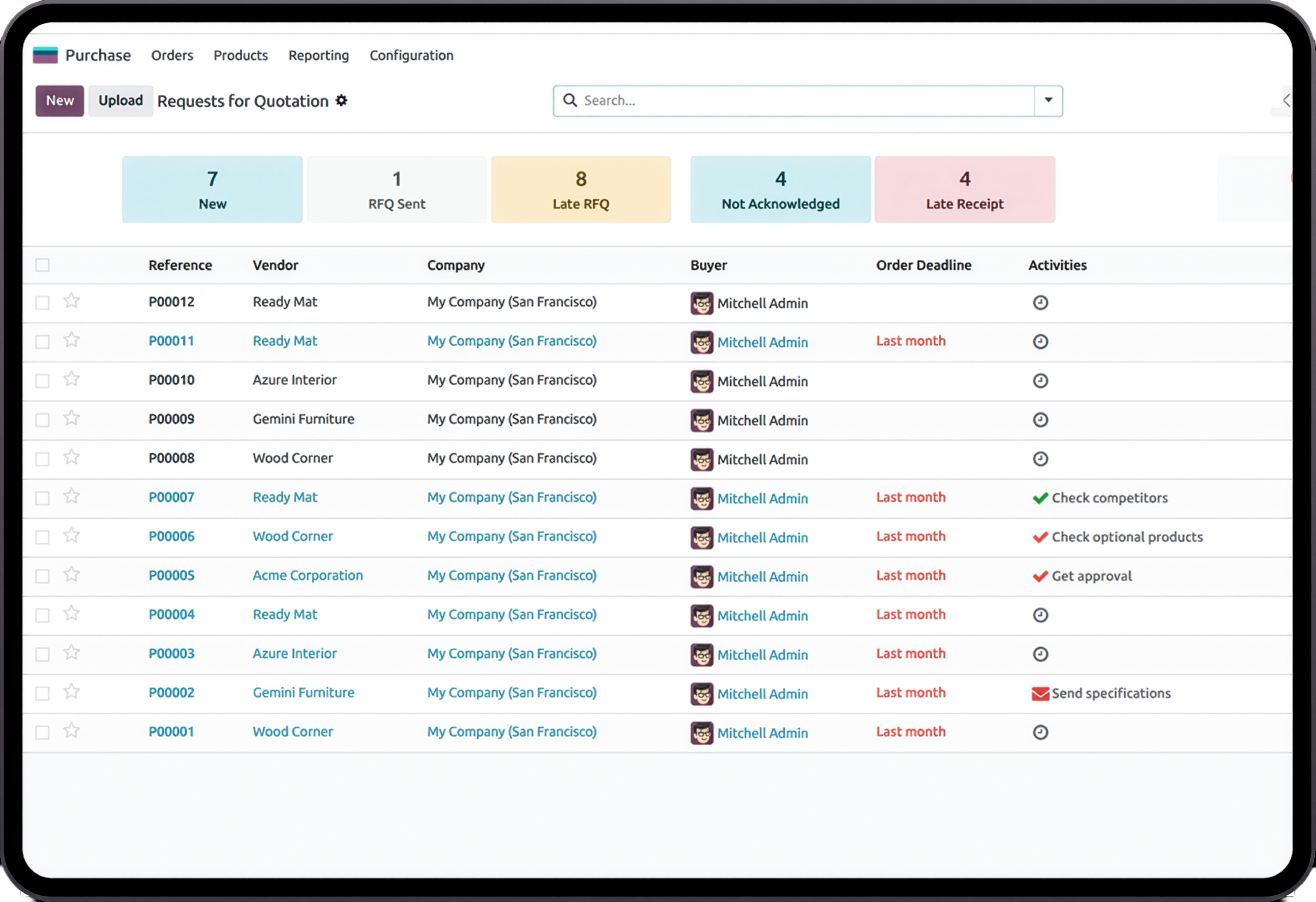Filter by the 7 New card

point(212,190)
